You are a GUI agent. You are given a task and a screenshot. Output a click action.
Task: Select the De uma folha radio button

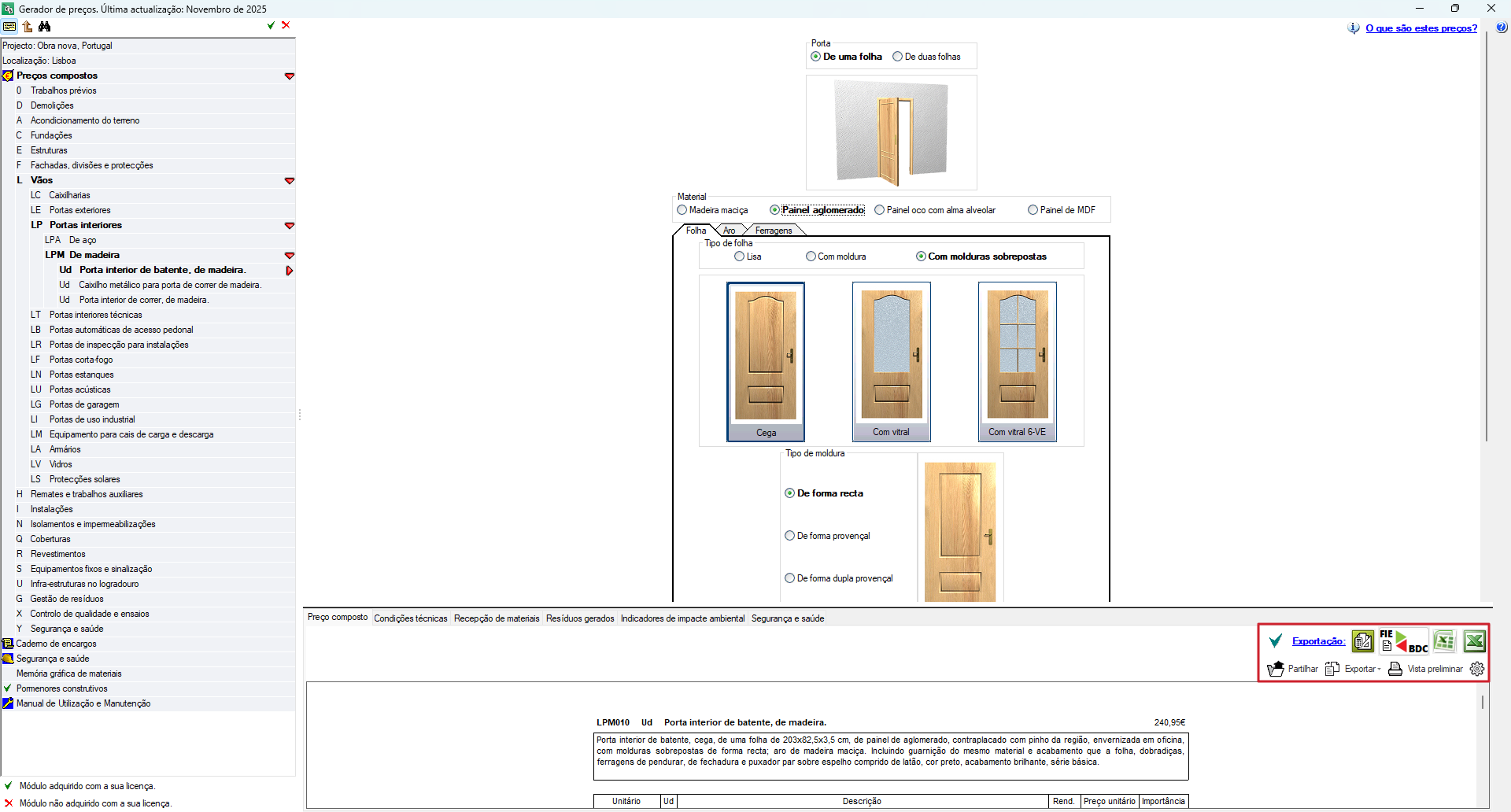816,57
